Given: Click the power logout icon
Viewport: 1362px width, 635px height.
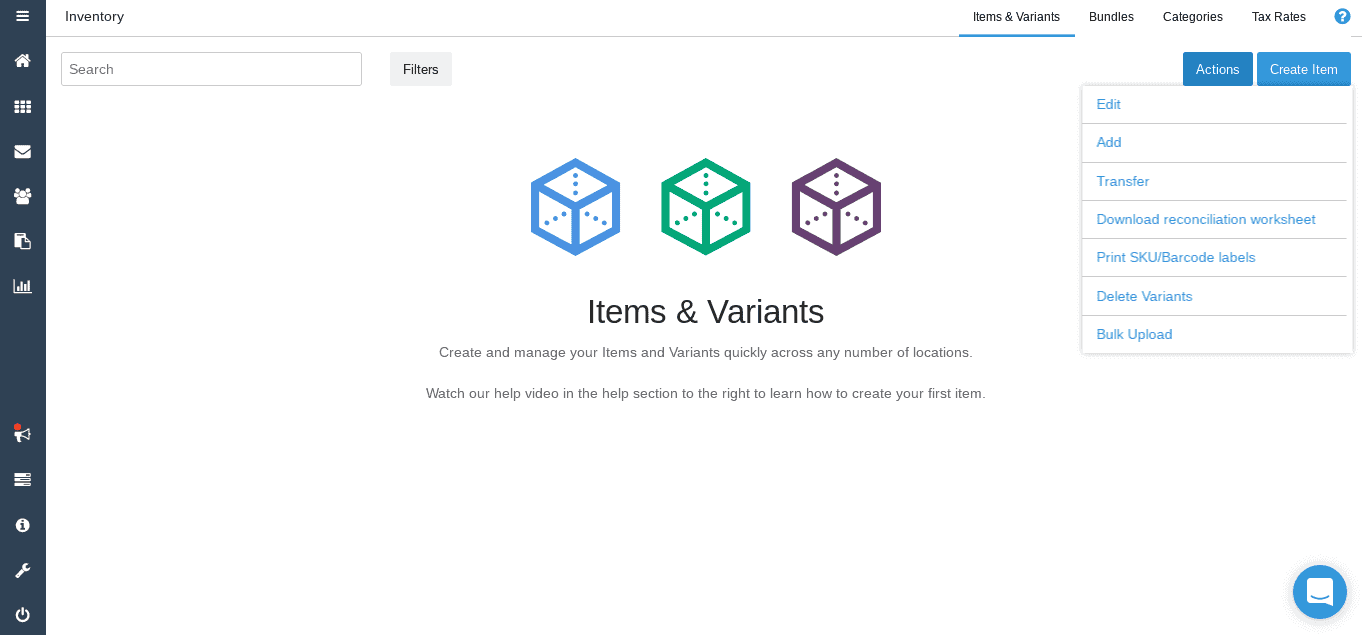Looking at the screenshot, I should (x=22, y=615).
